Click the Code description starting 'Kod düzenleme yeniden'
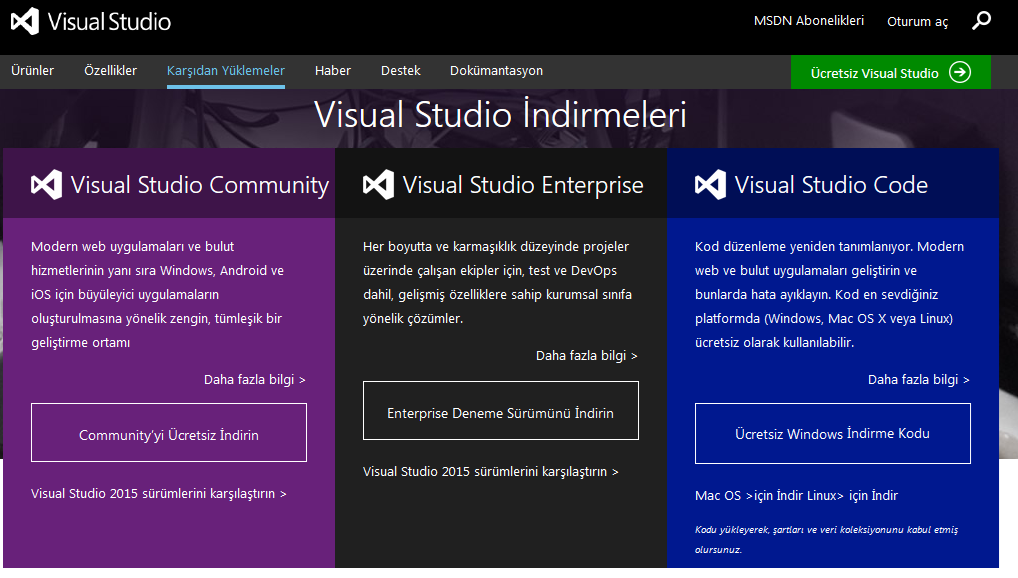The height and width of the screenshot is (578, 1018). pyautogui.click(x=829, y=294)
